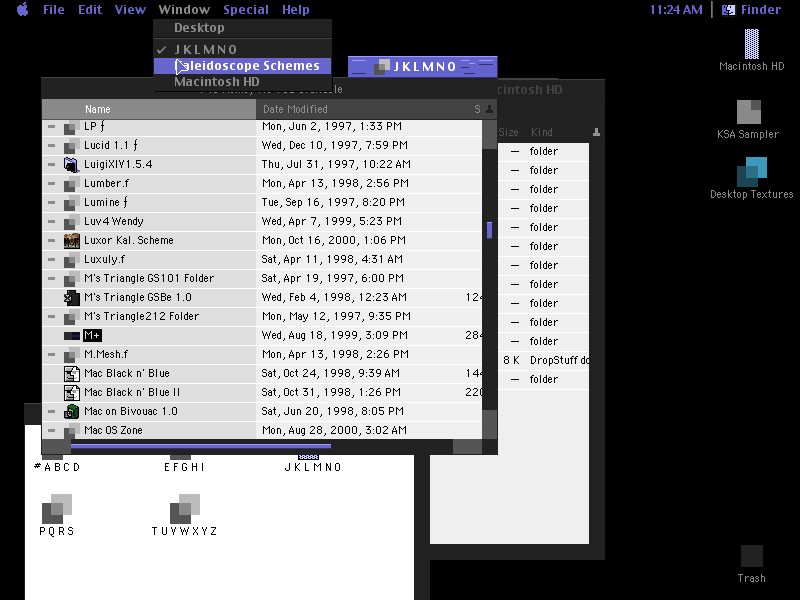Select the LuigiXIV1.5.4 file icon
The height and width of the screenshot is (600, 800).
pos(71,165)
